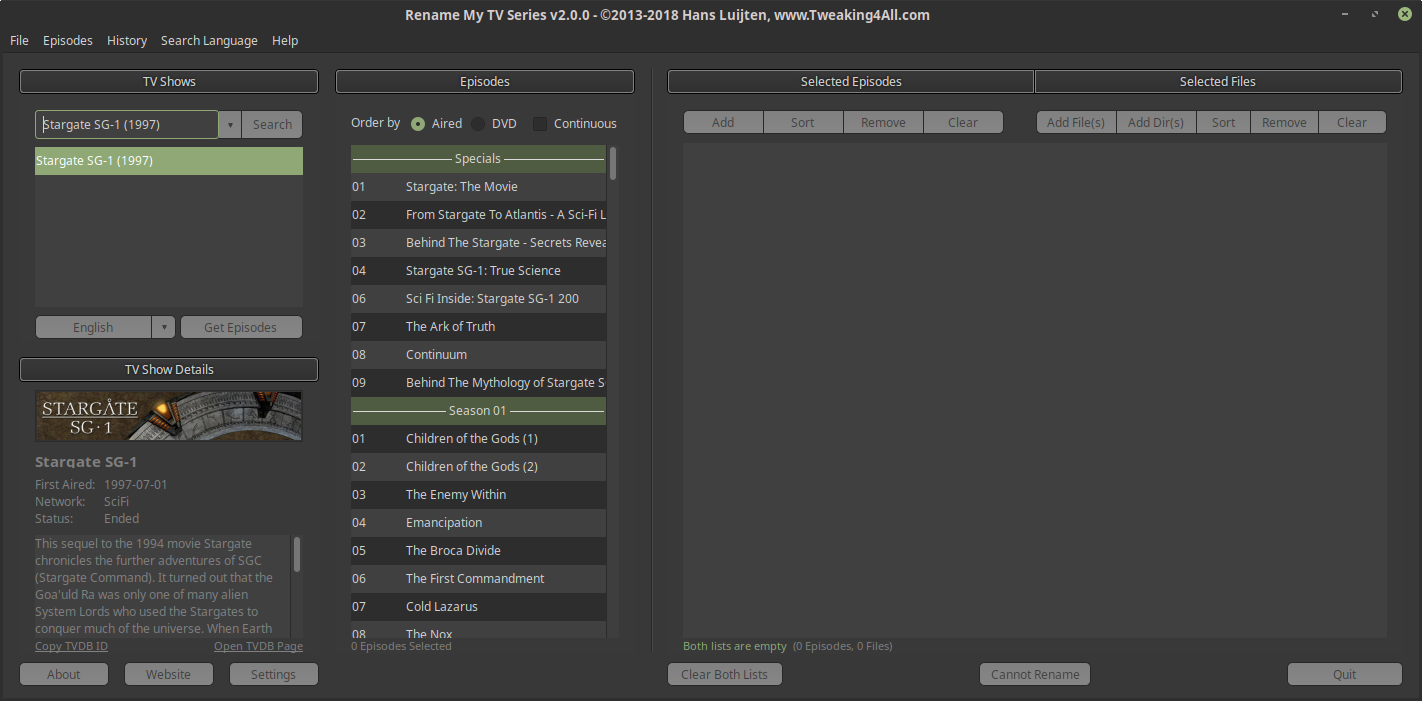
Task: Close the Rename My TV Series window
Action: [1404, 14]
